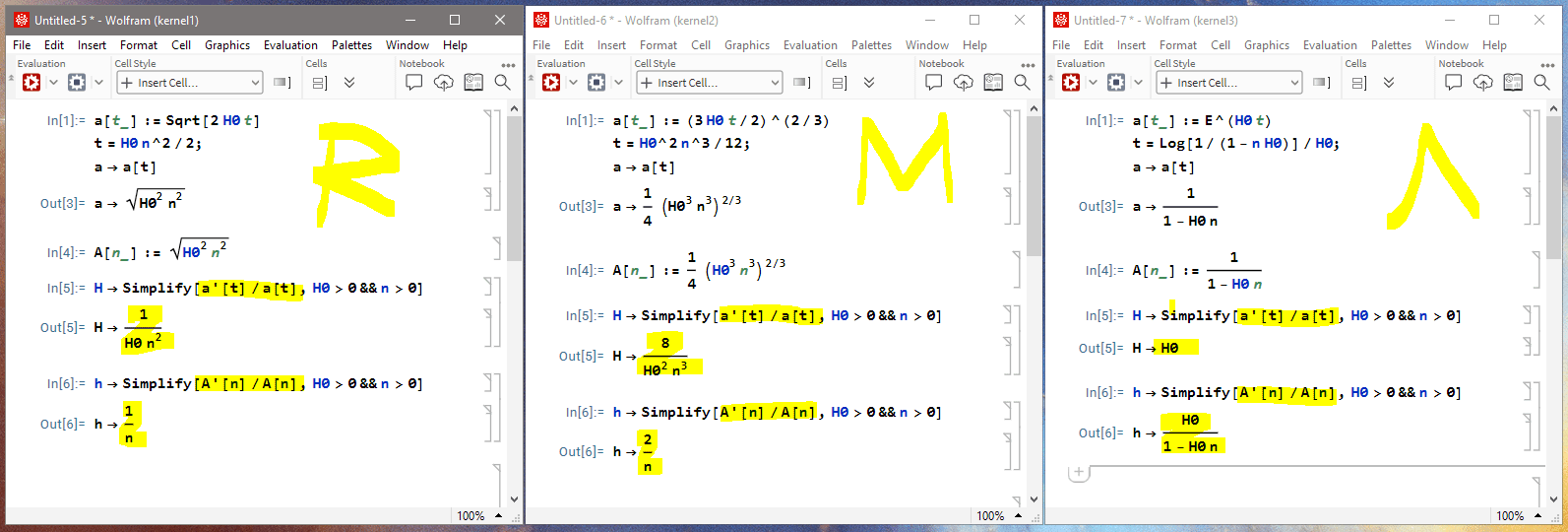This screenshot has width=1568, height=532.
Task: Open the Palettes menu in Untitled-5
Action: click(351, 45)
